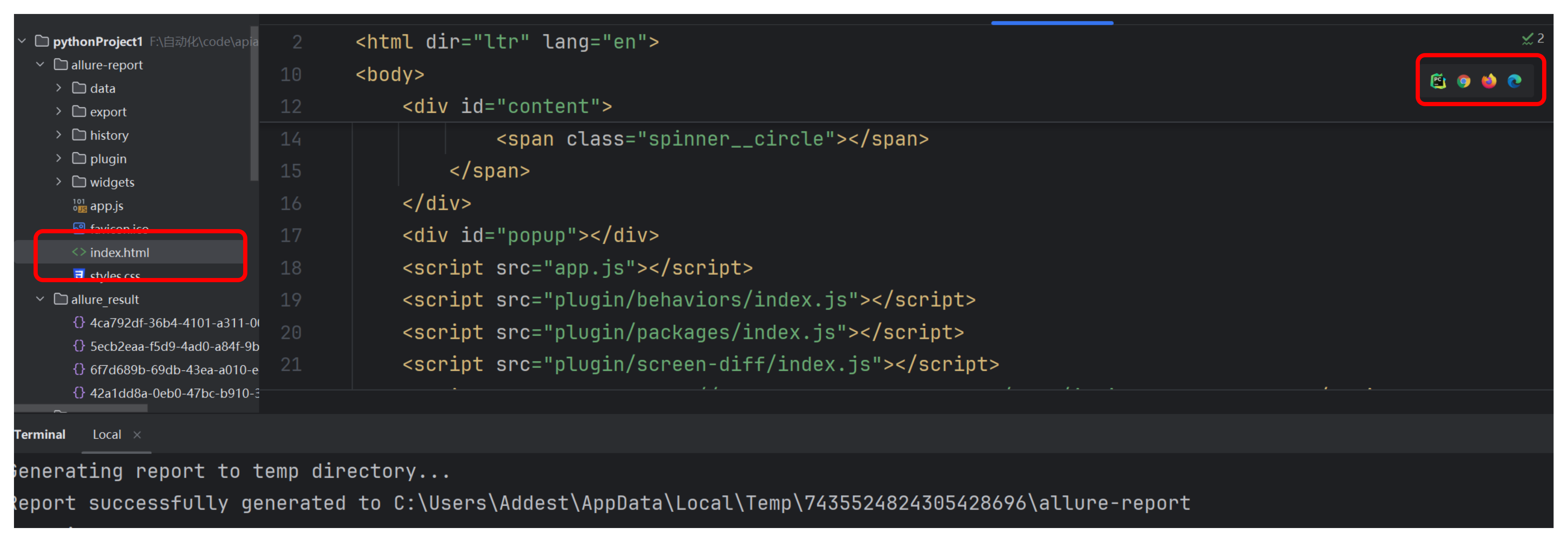This screenshot has height=542, width=1568.
Task: Select file 4ca792df-36b4-4101-a311
Action: click(174, 323)
